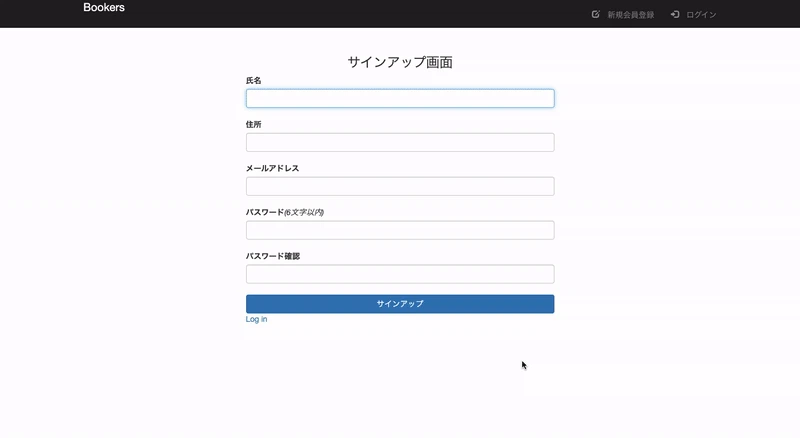Click the サインアップ画面 heading text
The width and height of the screenshot is (800, 438).
400,62
